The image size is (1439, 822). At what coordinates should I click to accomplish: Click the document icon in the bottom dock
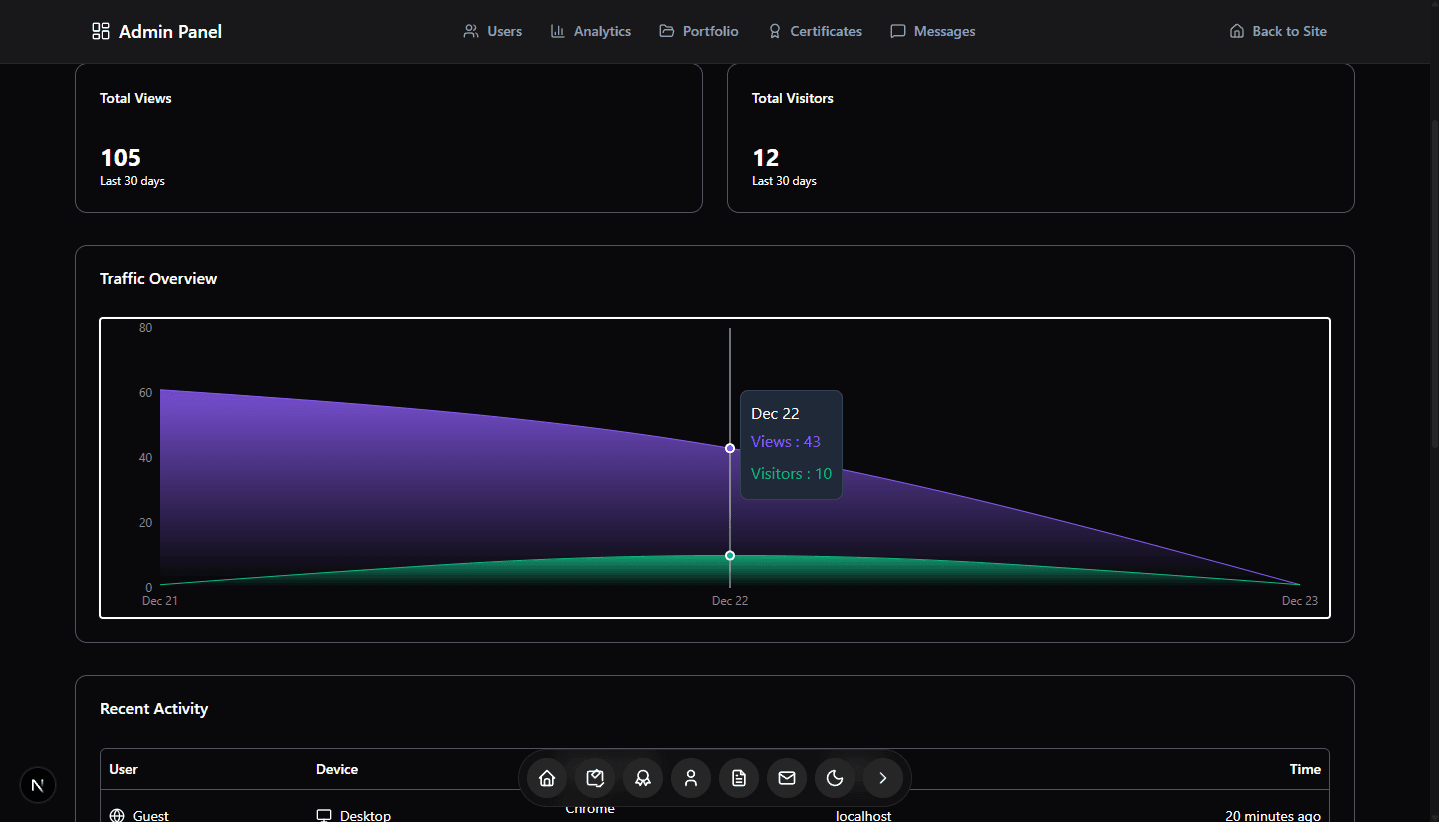[x=739, y=778]
